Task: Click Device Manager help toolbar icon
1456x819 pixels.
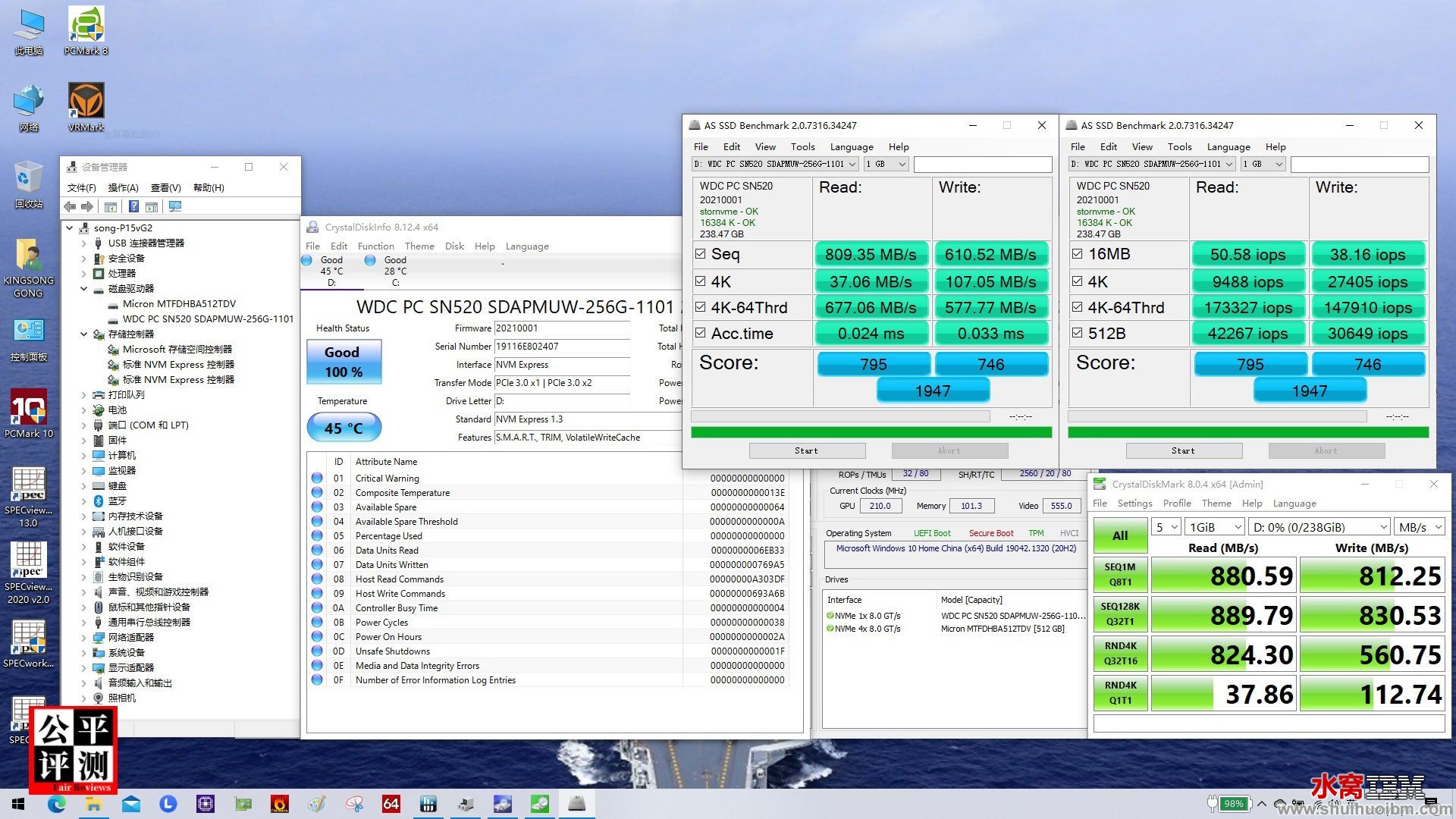Action: (x=133, y=206)
